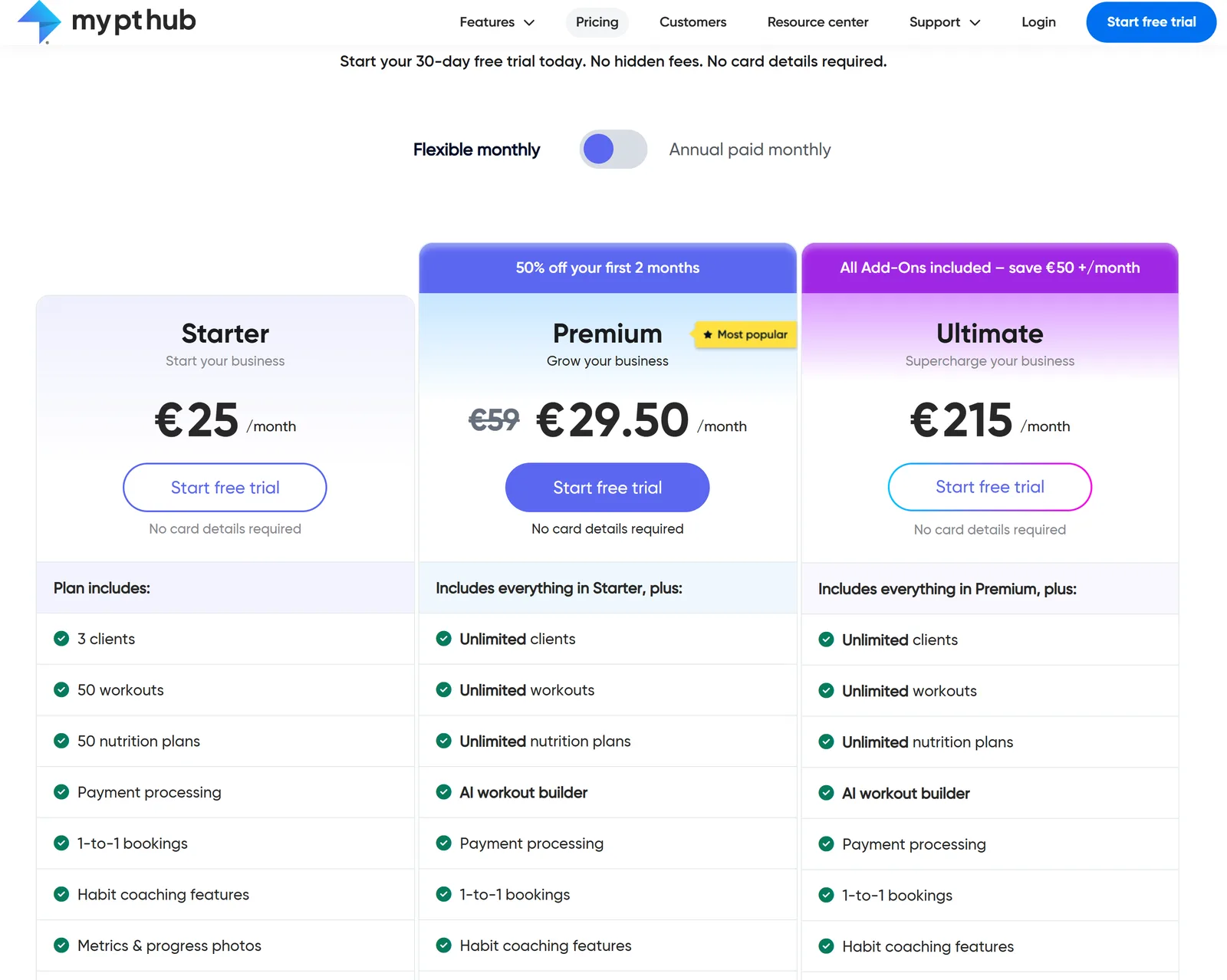Click the My PT Hub logo

click(107, 21)
